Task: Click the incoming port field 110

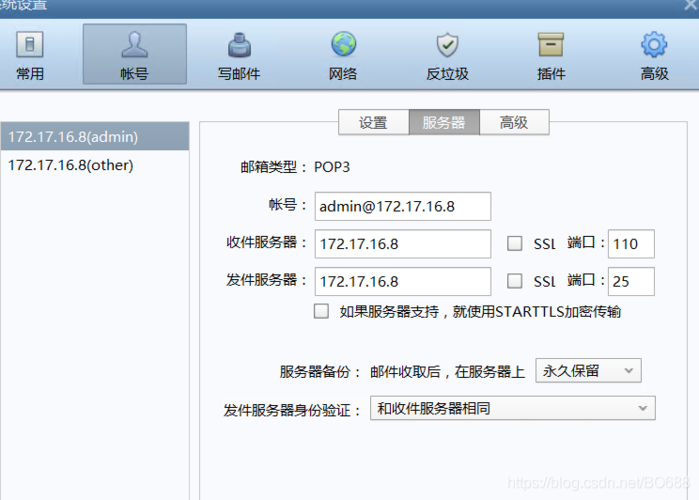Action: point(631,244)
